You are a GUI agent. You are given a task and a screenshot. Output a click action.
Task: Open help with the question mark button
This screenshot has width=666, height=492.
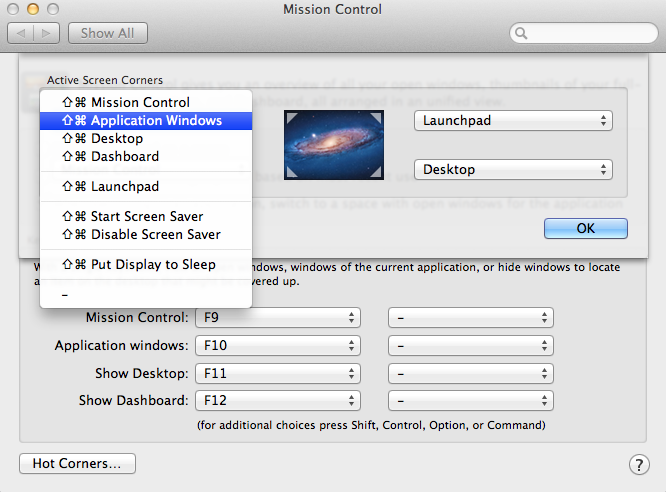(639, 465)
